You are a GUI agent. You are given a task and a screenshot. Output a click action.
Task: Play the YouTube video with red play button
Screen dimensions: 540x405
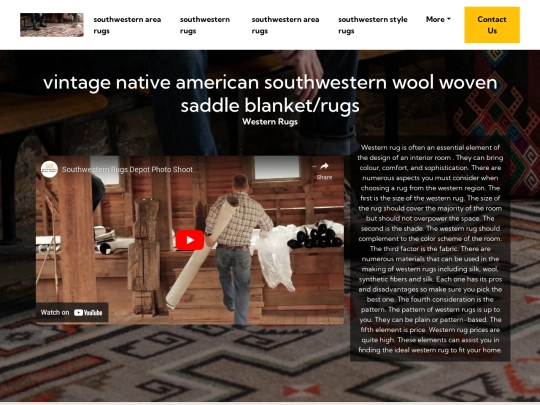(x=190, y=240)
